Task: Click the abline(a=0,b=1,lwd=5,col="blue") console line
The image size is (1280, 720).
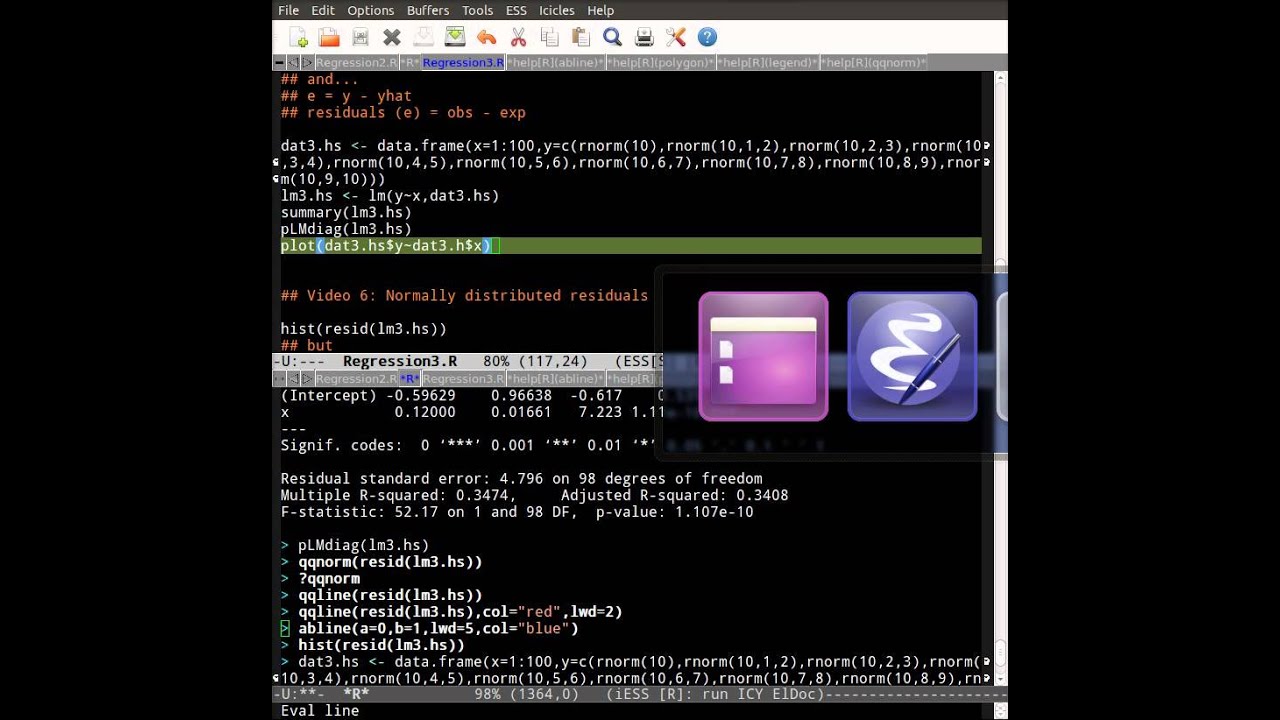Action: (438, 629)
